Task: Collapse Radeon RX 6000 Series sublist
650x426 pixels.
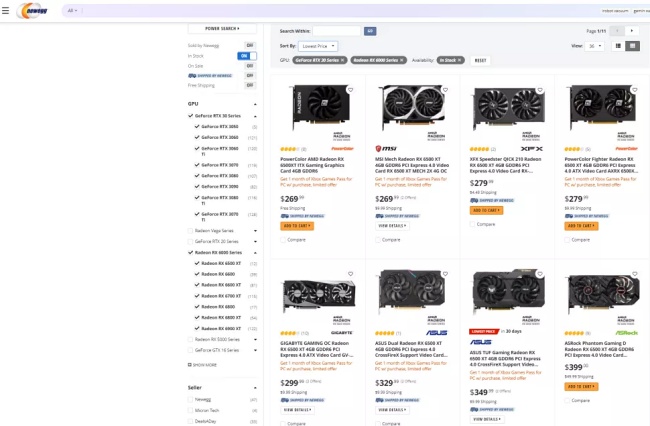Action: point(255,253)
